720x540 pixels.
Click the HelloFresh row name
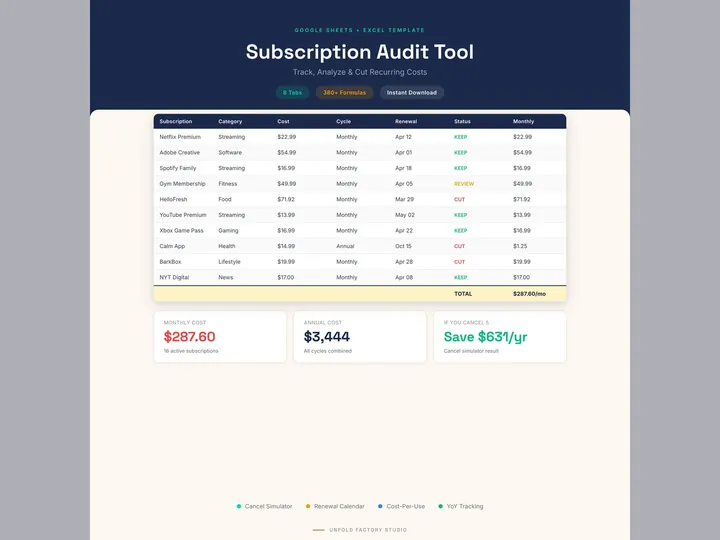[x=173, y=199]
